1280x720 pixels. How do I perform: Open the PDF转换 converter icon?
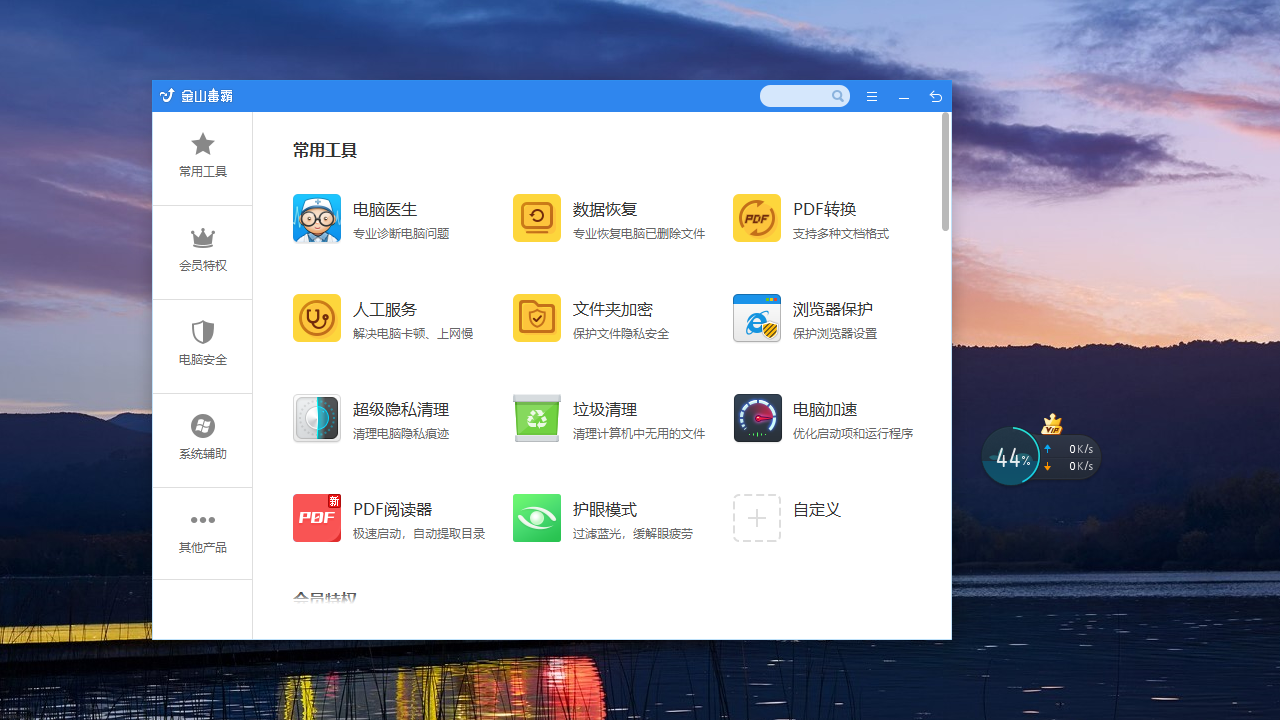(x=757, y=218)
